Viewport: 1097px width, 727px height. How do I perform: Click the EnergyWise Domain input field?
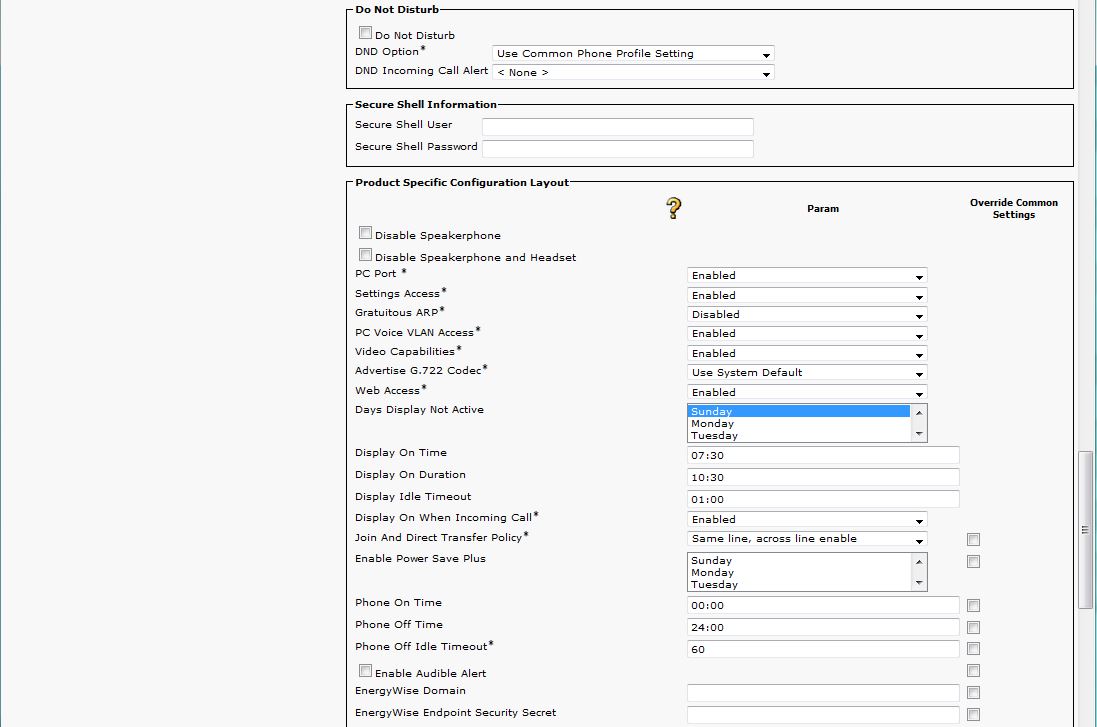(822, 693)
